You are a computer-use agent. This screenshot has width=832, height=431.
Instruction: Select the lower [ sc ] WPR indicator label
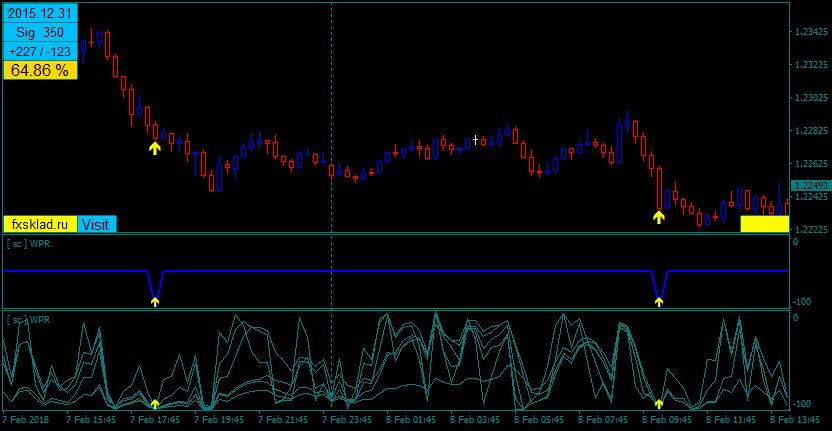pos(28,319)
